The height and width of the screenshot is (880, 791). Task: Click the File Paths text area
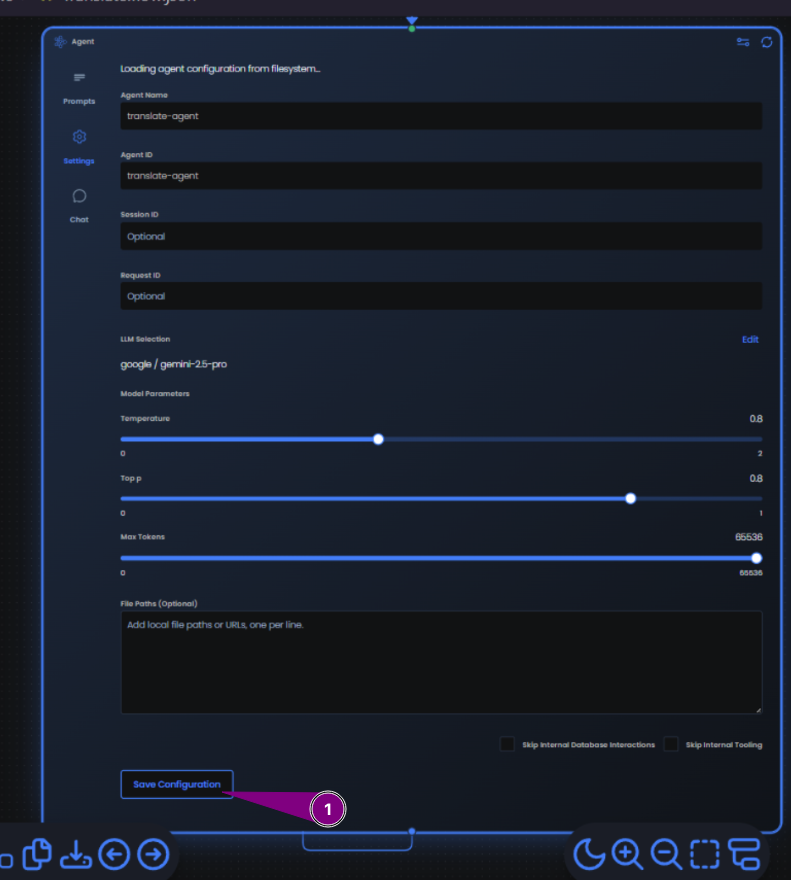click(x=441, y=662)
